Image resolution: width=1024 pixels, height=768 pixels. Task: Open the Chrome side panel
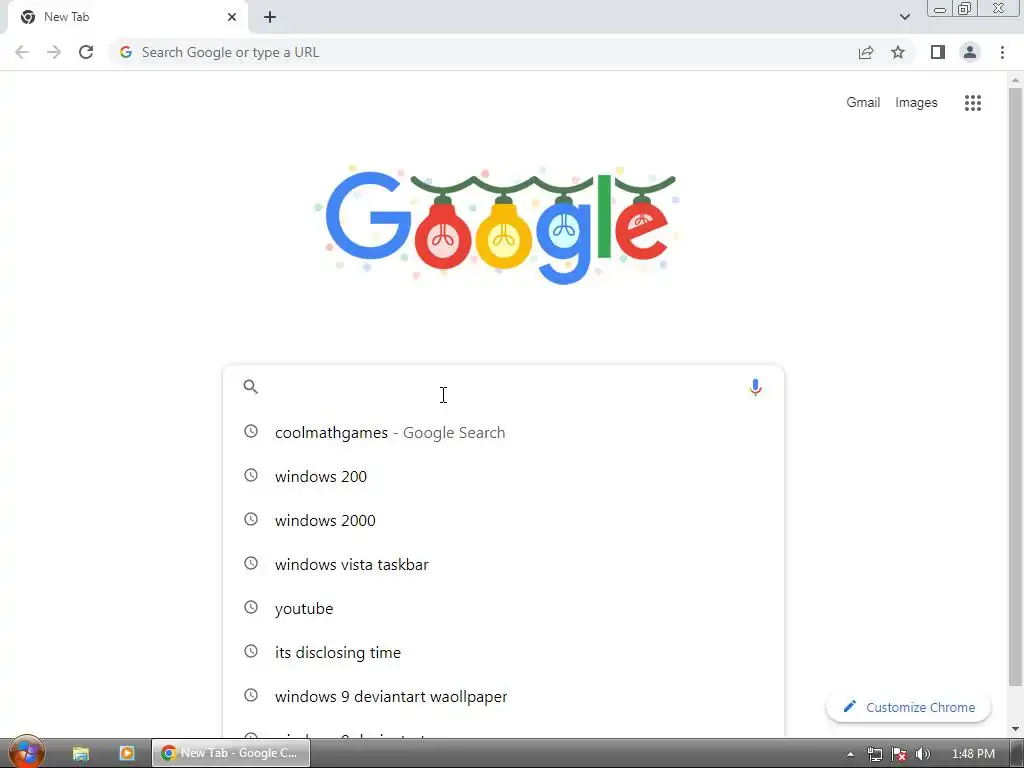pos(938,52)
